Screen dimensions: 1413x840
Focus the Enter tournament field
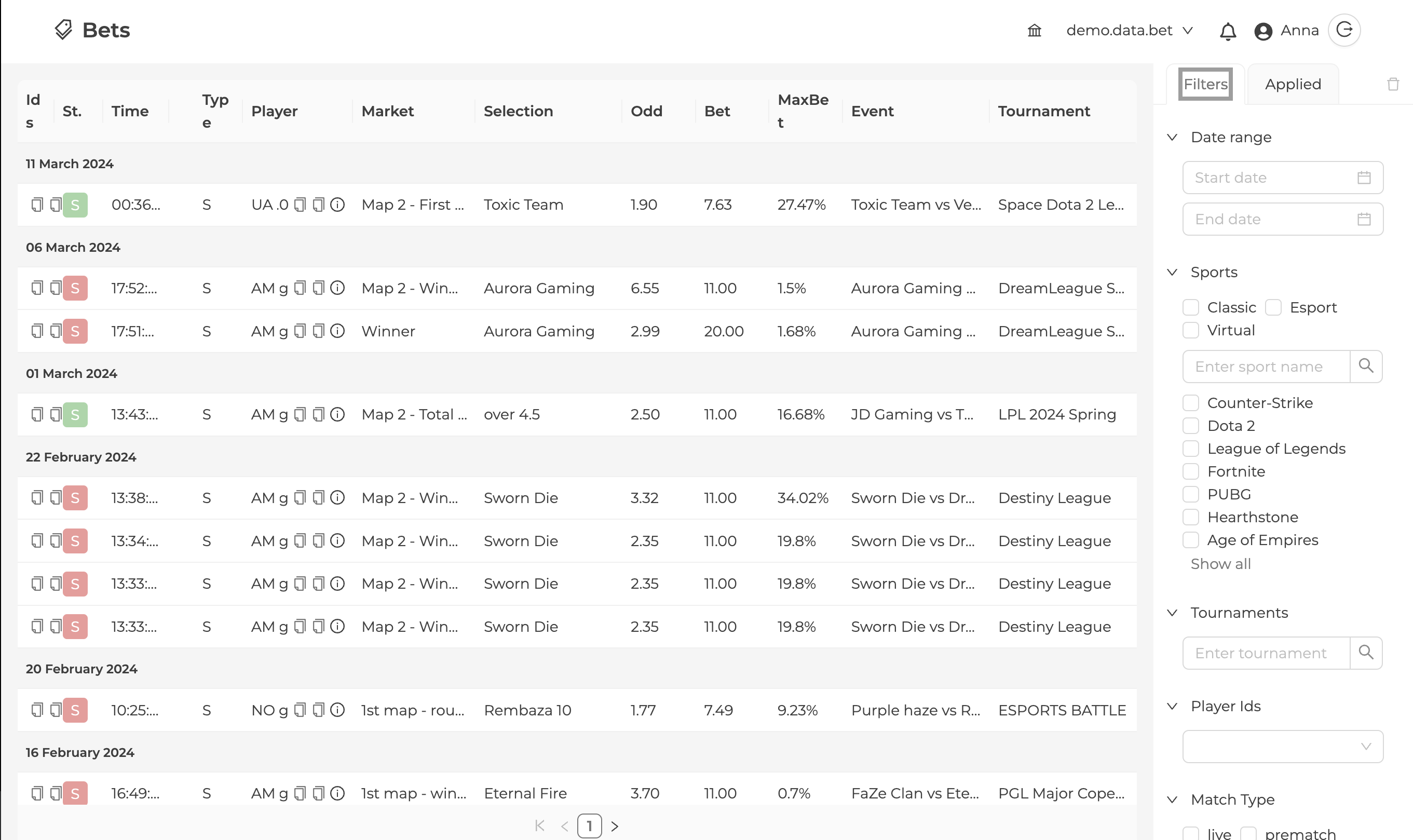pyautogui.click(x=1266, y=653)
